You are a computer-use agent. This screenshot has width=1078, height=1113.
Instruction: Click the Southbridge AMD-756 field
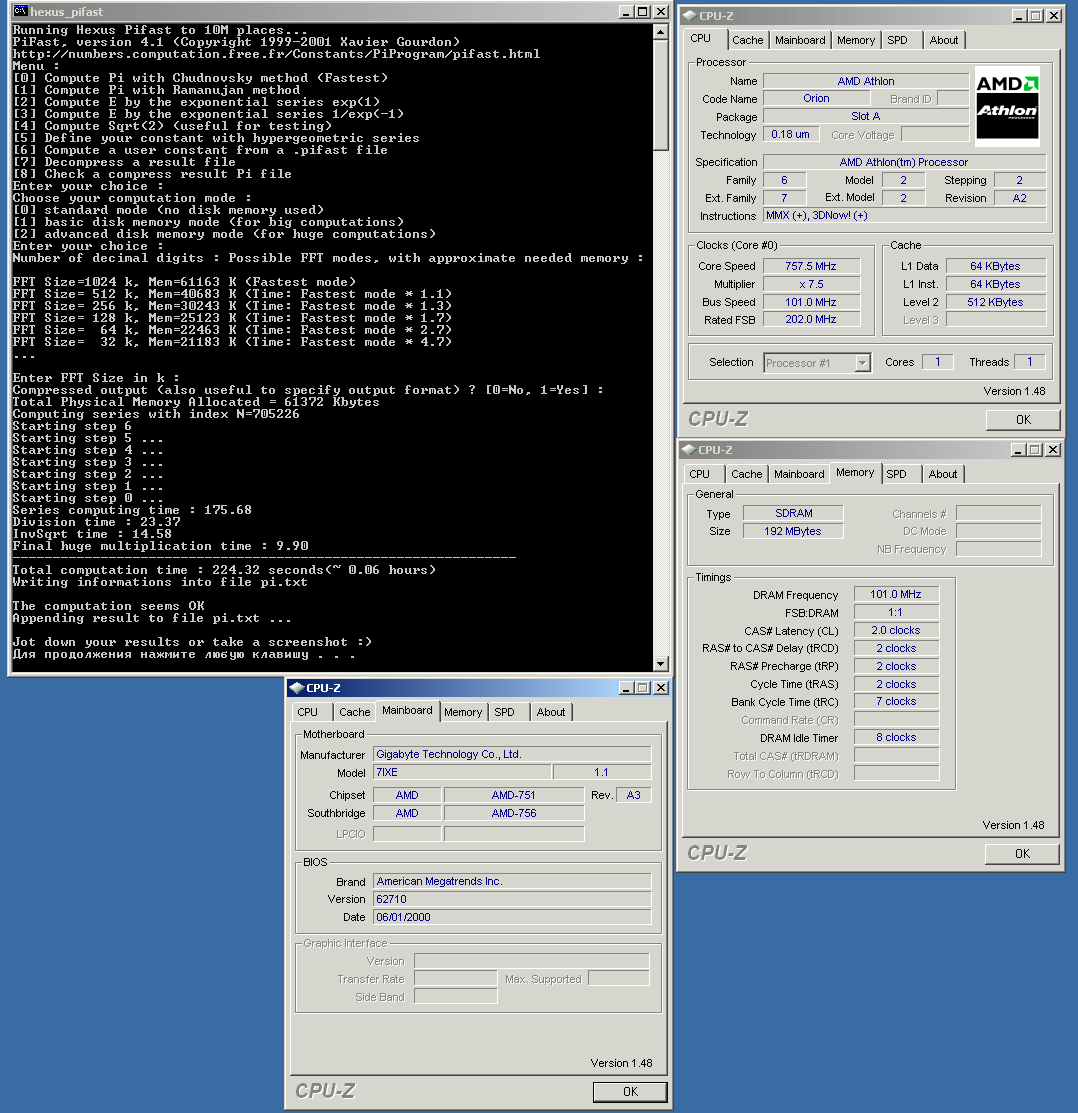click(514, 813)
